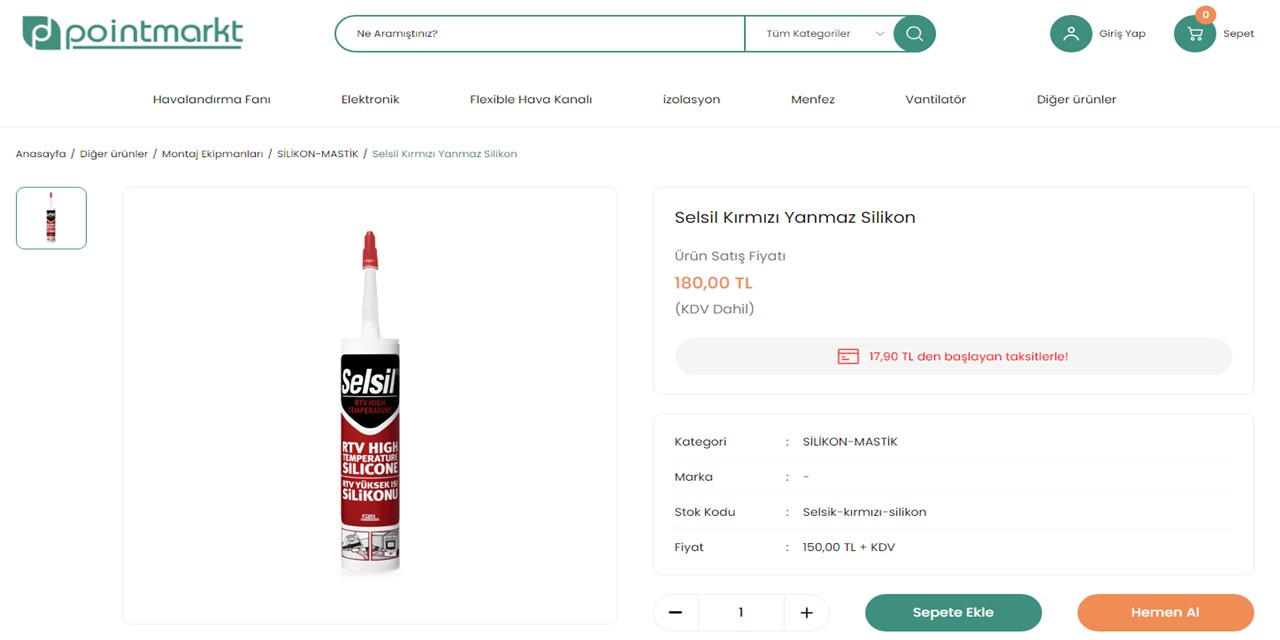The image size is (1280, 640).
Task: Expand the Tüm Kategoriler dropdown
Action: point(825,34)
